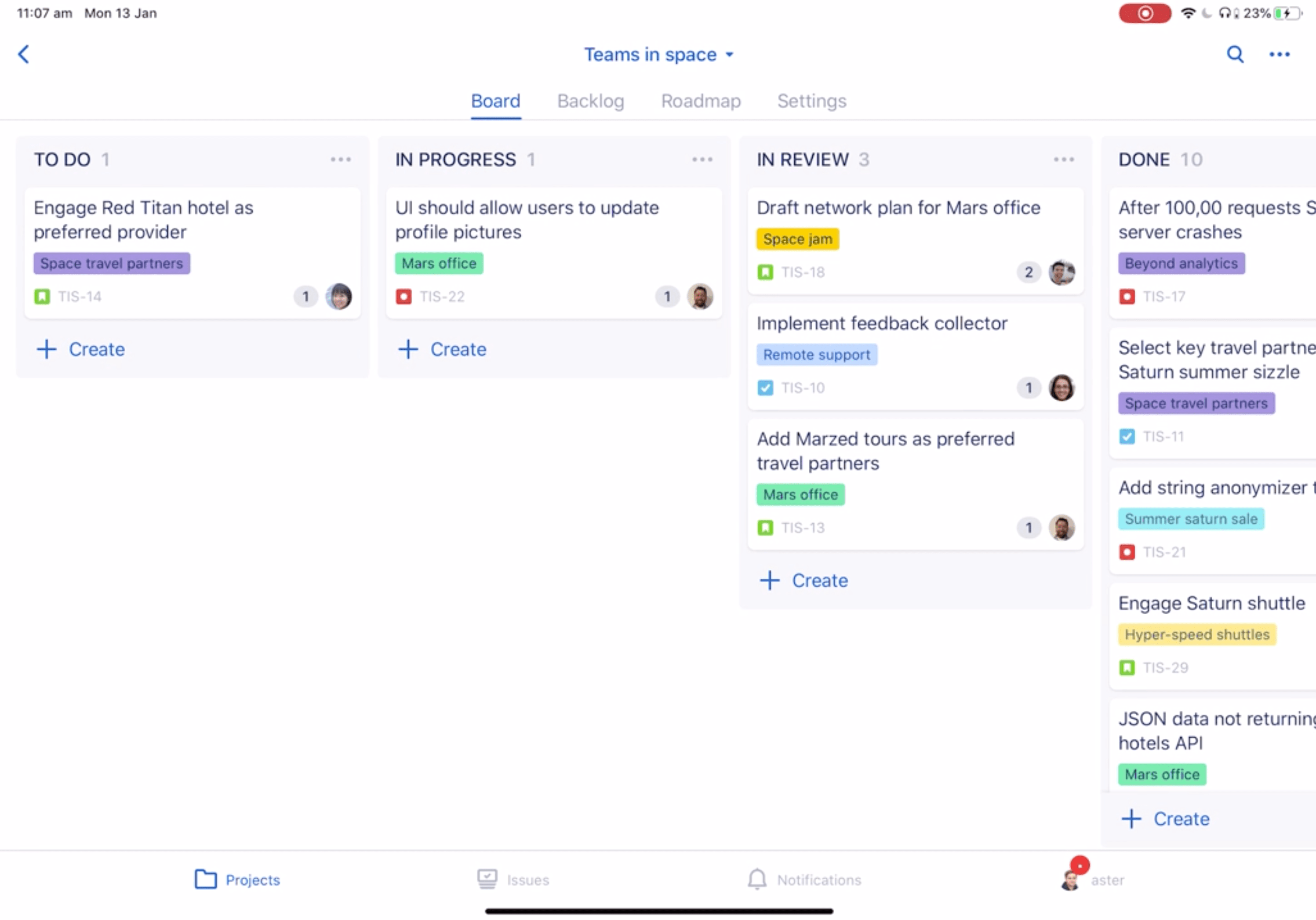
Task: Click the back arrow at top left
Action: 23,54
